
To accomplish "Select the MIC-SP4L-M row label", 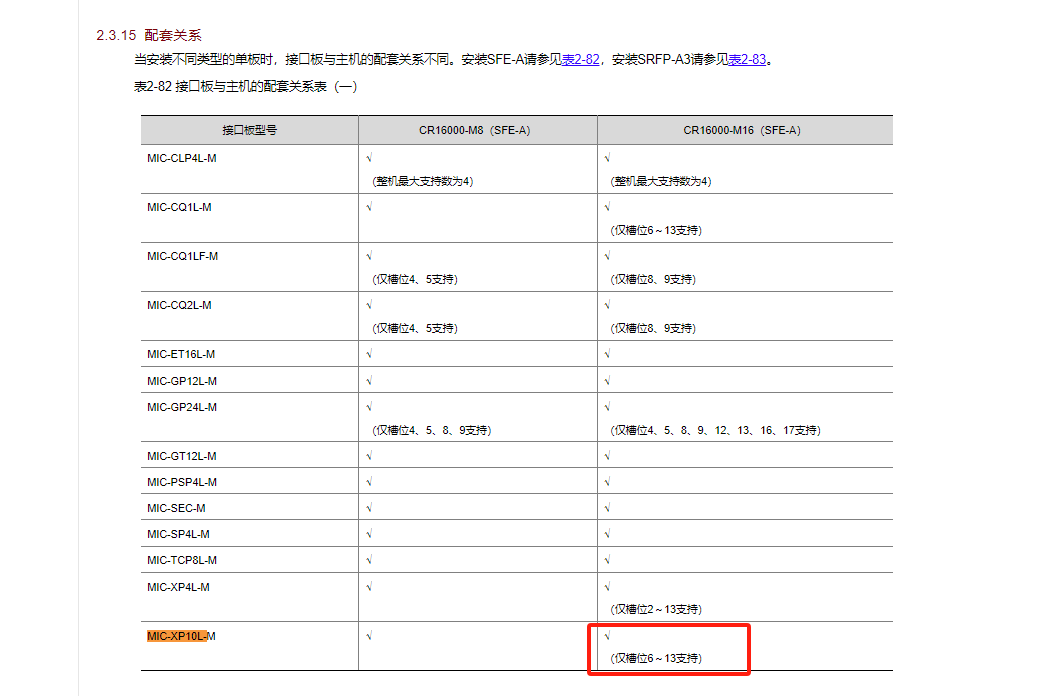I will coord(178,534).
